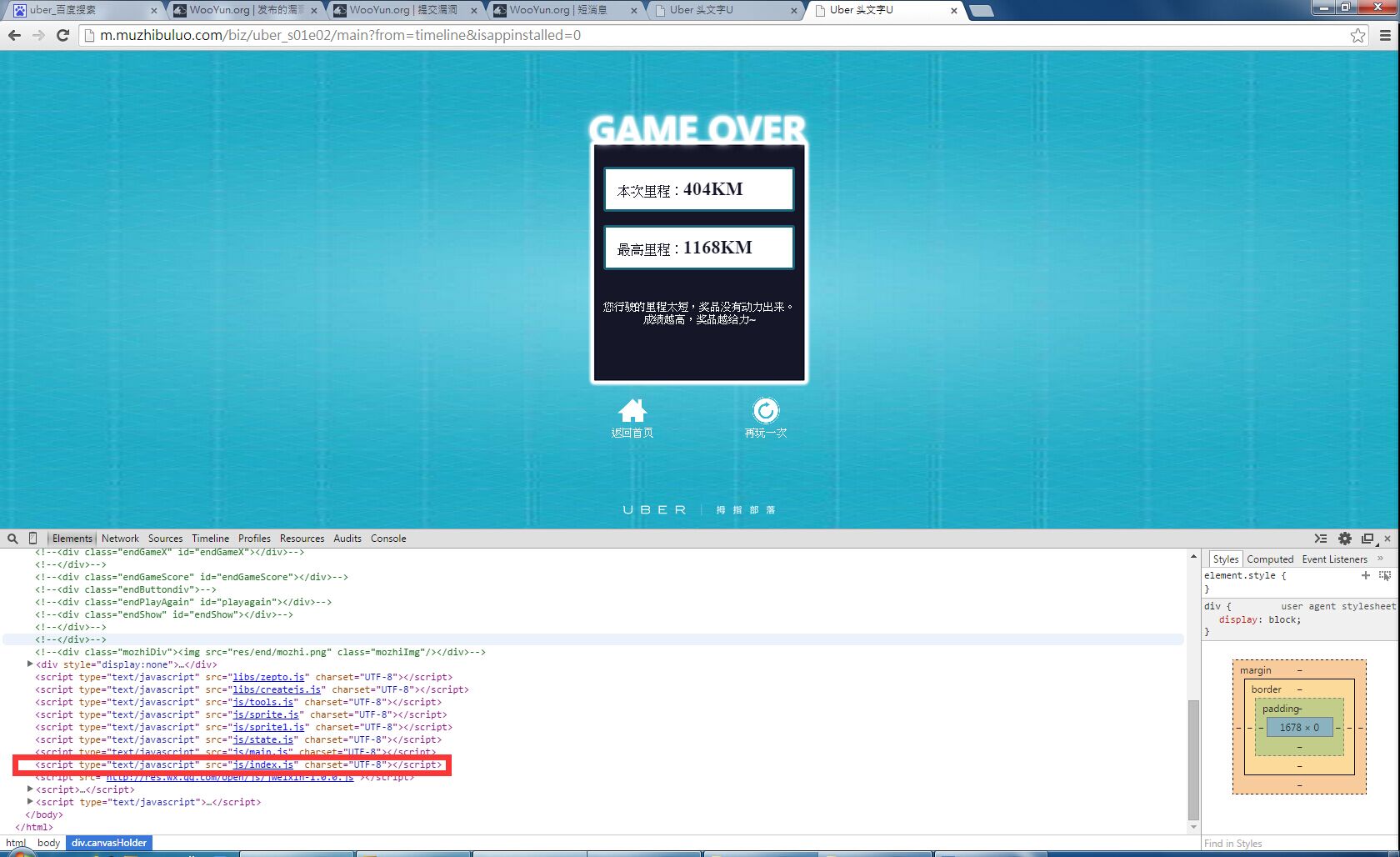Viewport: 1400px width, 857px height.
Task: Bookmark this page with the star icon
Action: [1358, 35]
